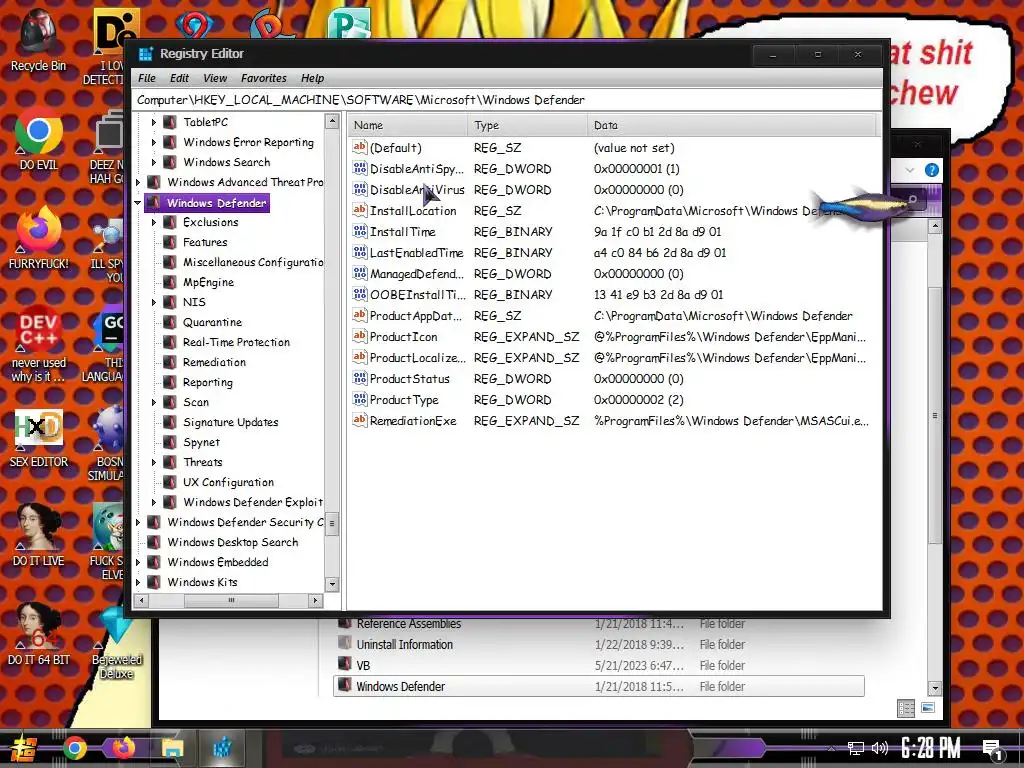
Task: Select the Remediation key
Action: [x=214, y=362]
